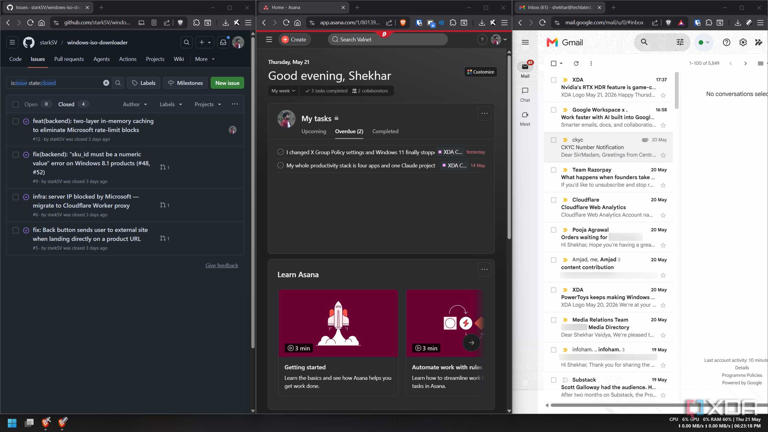The image size is (768, 432).
Task: Open Gmail support help icon
Action: 726,43
